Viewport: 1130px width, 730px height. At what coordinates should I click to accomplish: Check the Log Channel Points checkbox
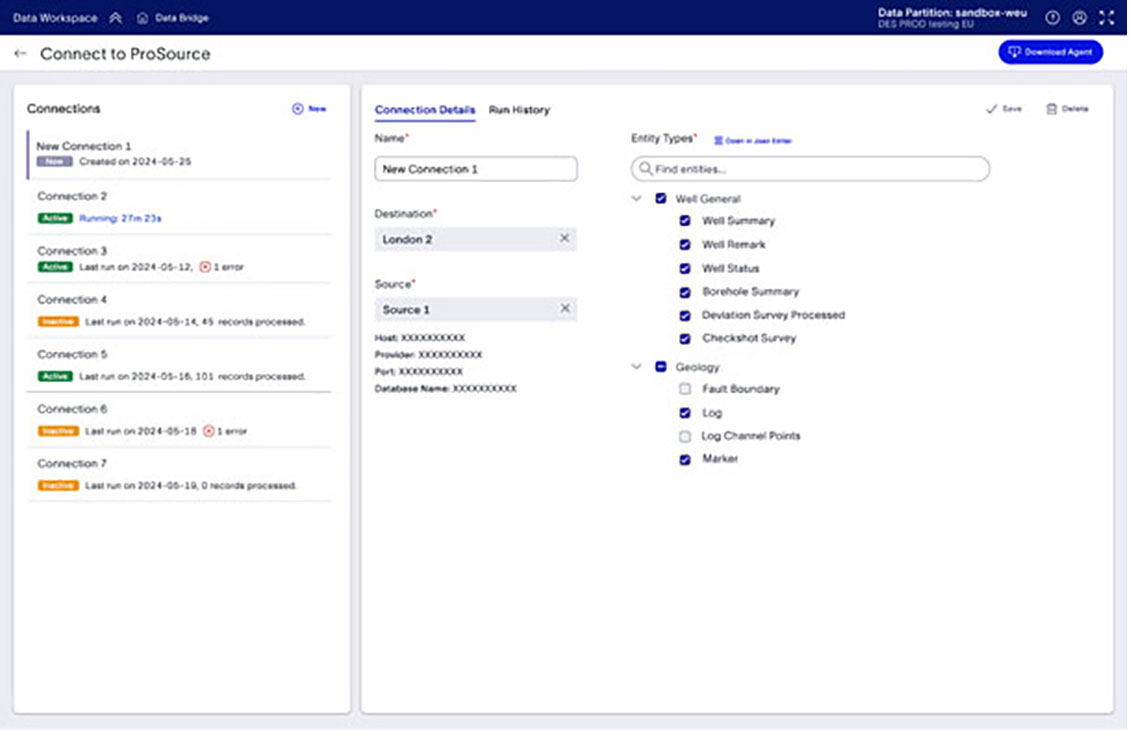tap(685, 436)
